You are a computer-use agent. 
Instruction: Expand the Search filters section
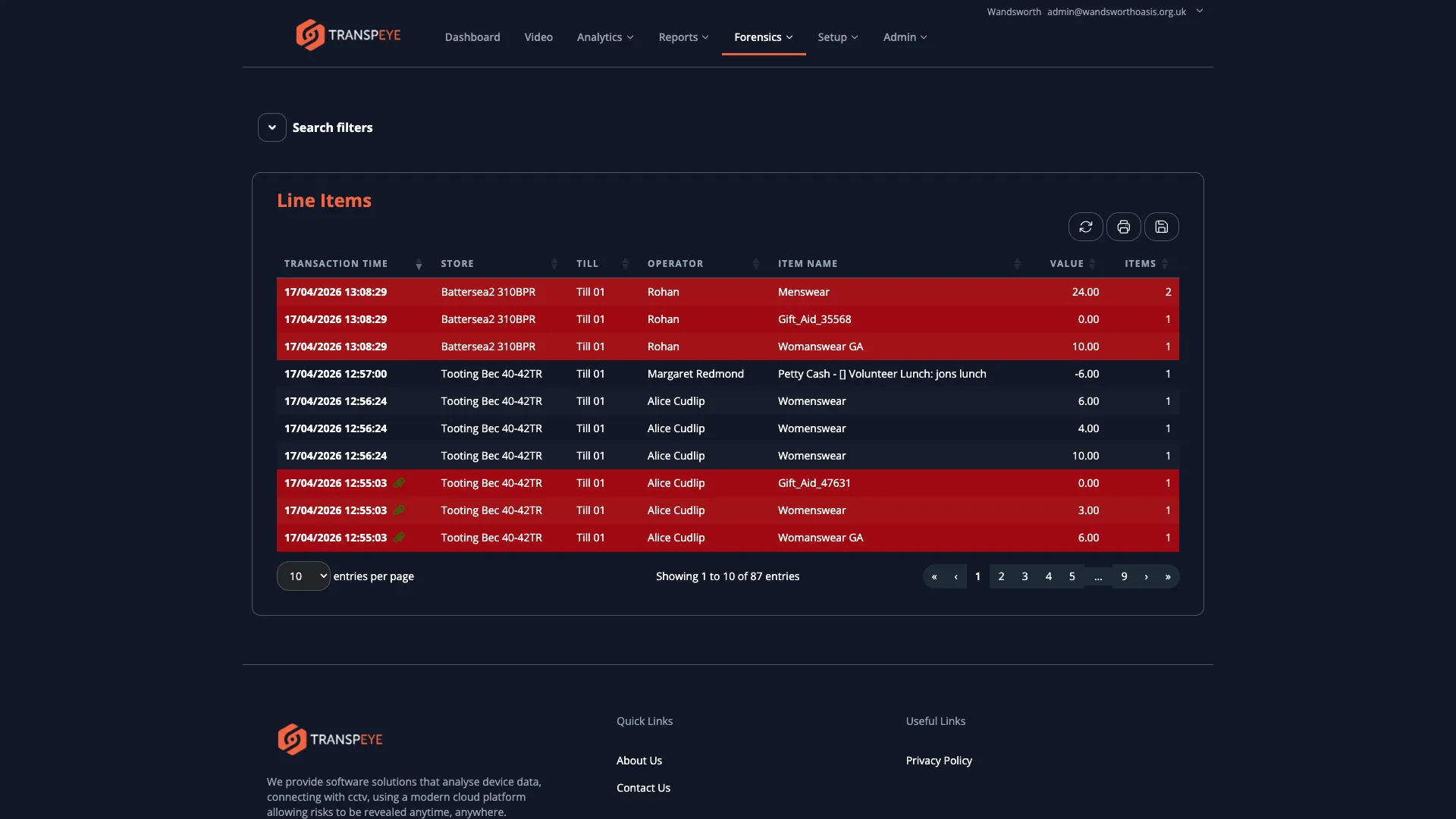[271, 127]
